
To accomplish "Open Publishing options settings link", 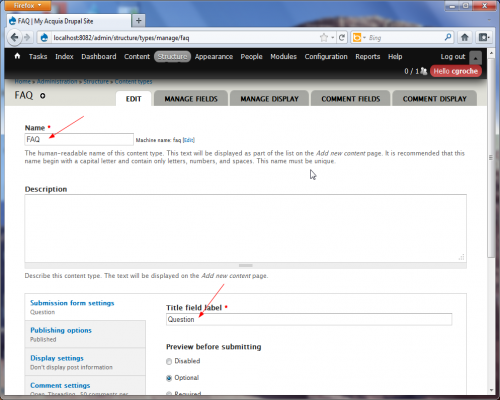I will [61, 330].
